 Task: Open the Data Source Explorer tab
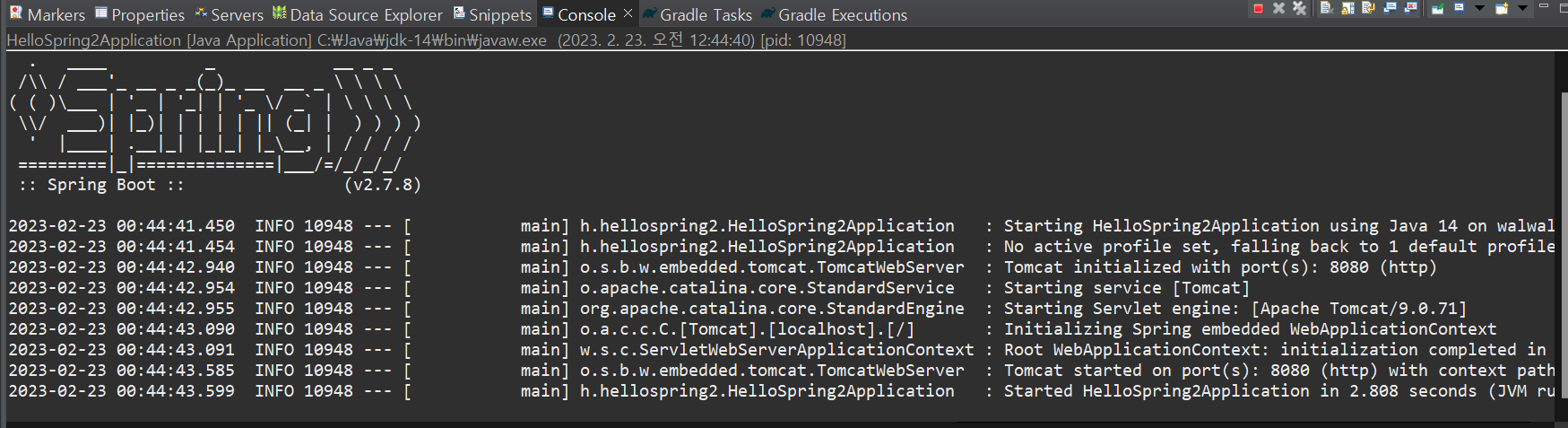[357, 14]
